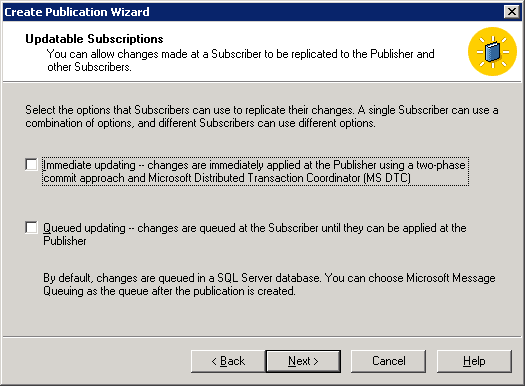The image size is (525, 386).
Task: Select the Immediate updating label text
Action: click(255, 171)
